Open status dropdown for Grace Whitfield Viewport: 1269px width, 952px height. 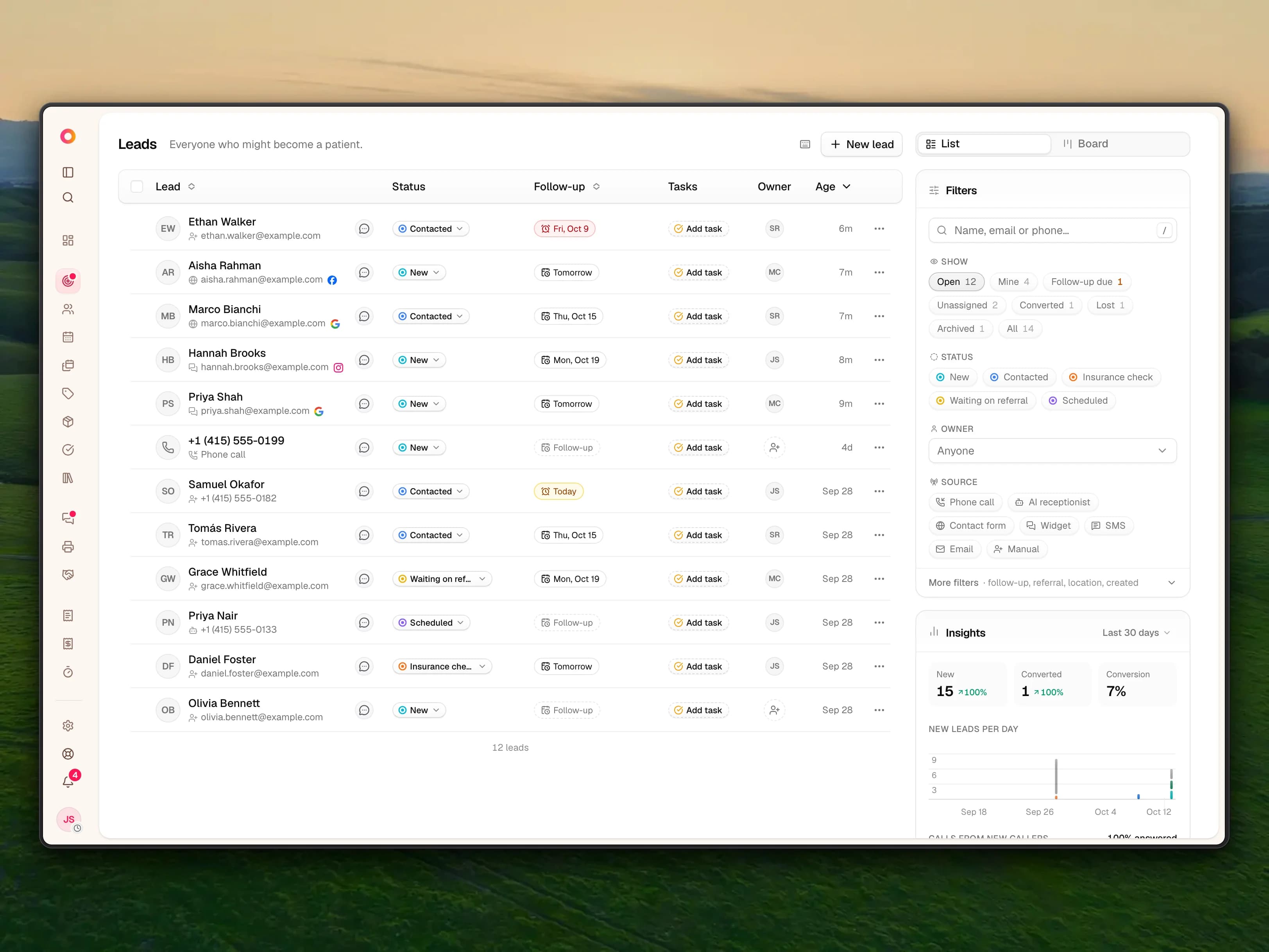coord(442,579)
